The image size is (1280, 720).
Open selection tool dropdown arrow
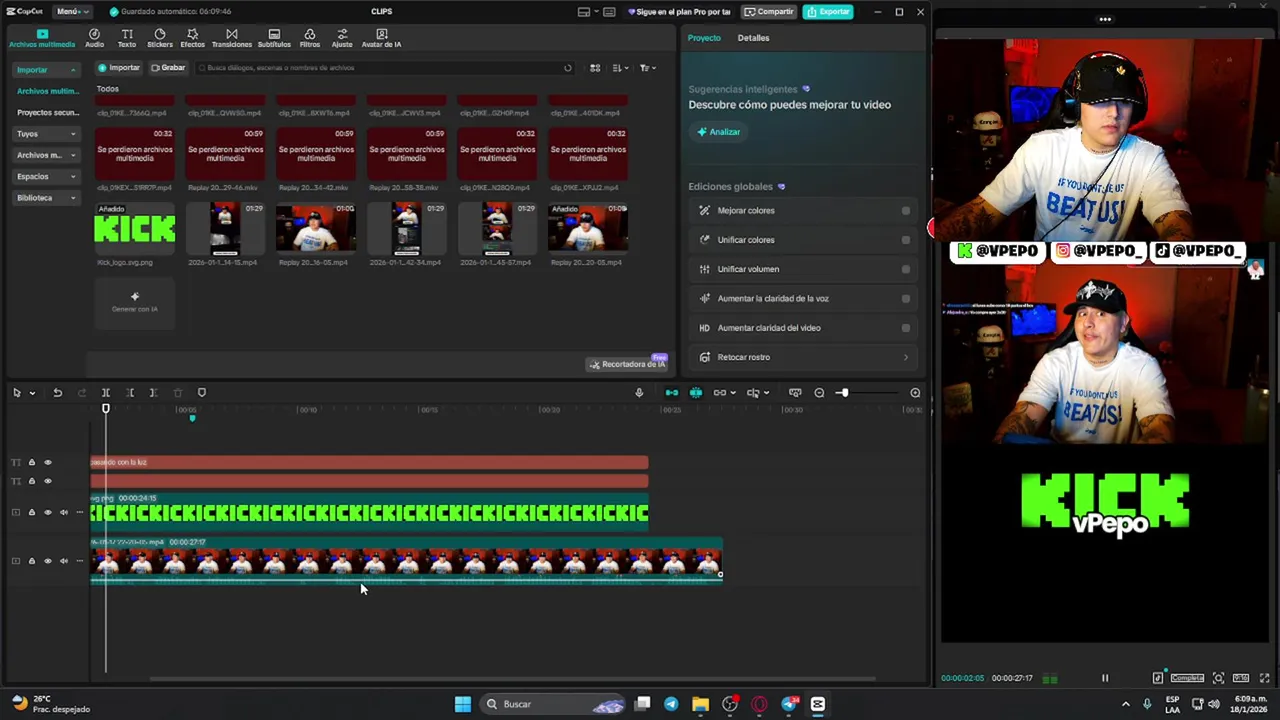(32, 393)
